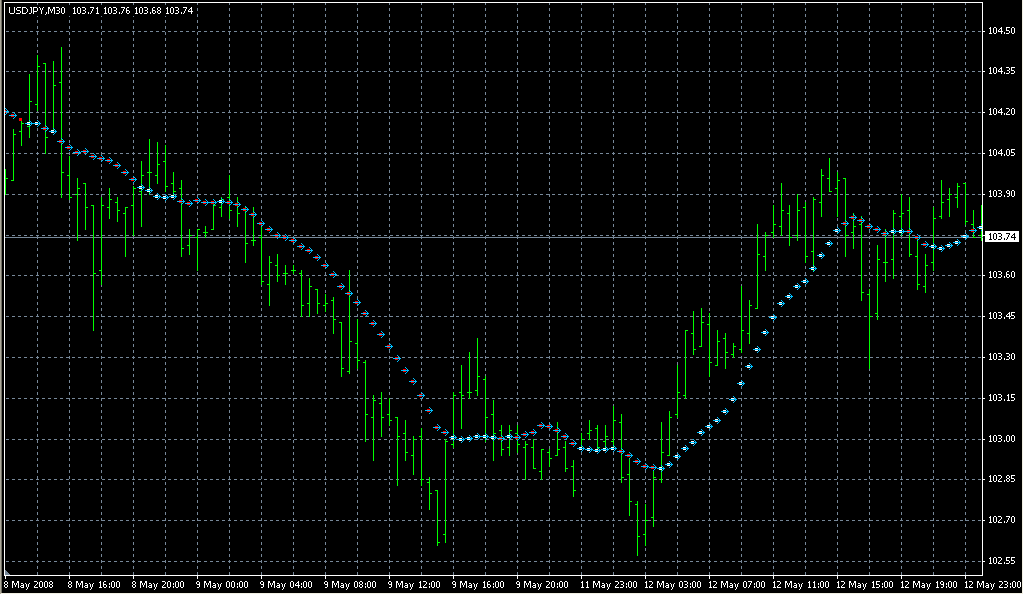Click the 9 May 12:00 time label
The height and width of the screenshot is (594, 1024).
[412, 584]
